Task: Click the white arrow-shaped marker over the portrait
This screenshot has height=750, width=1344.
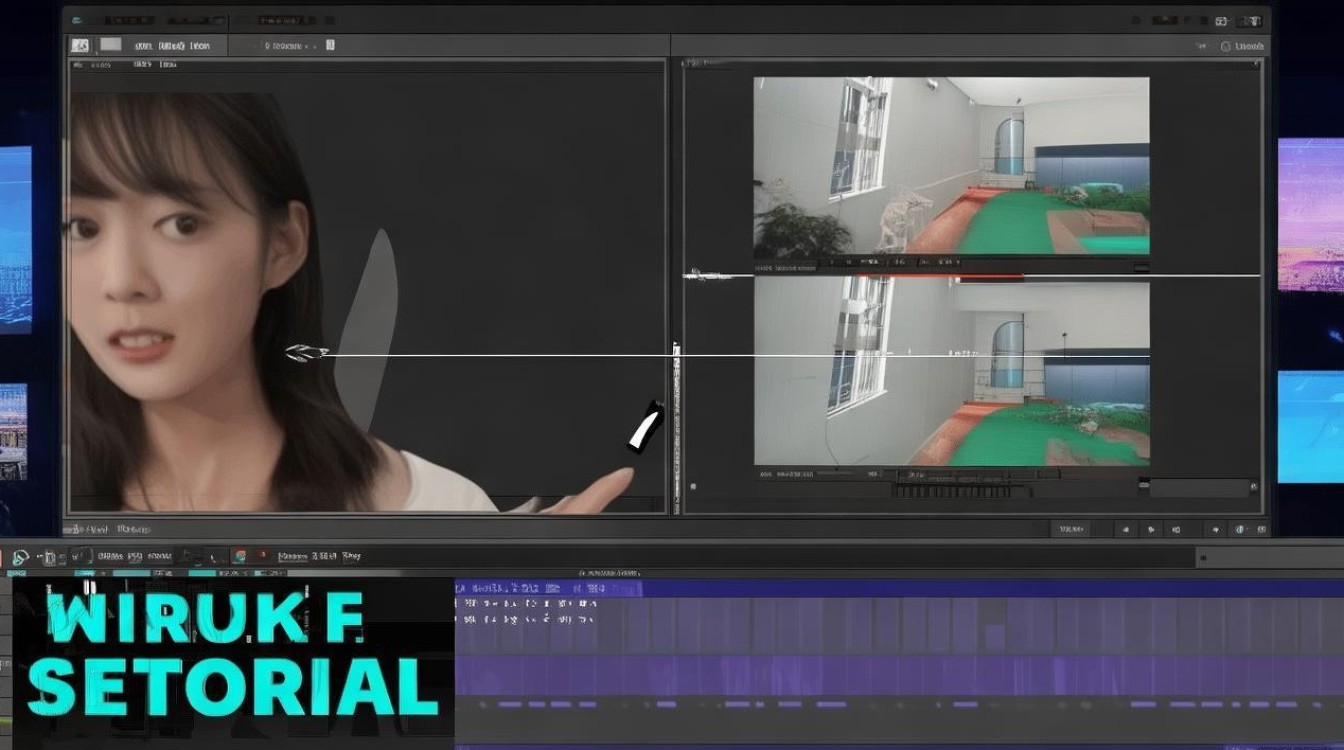Action: click(308, 353)
